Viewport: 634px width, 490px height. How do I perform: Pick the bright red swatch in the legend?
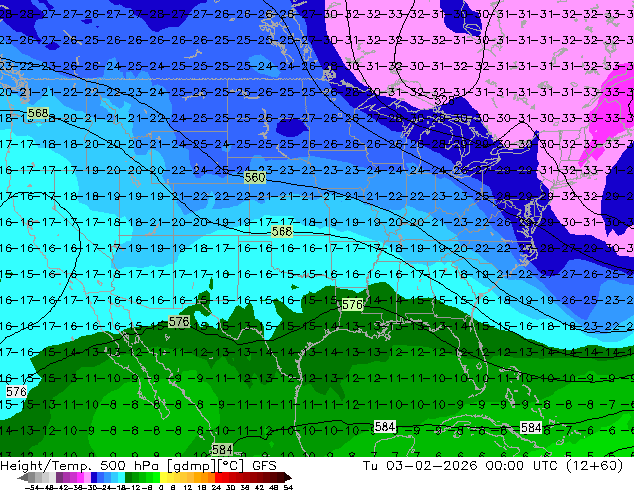[218, 477]
